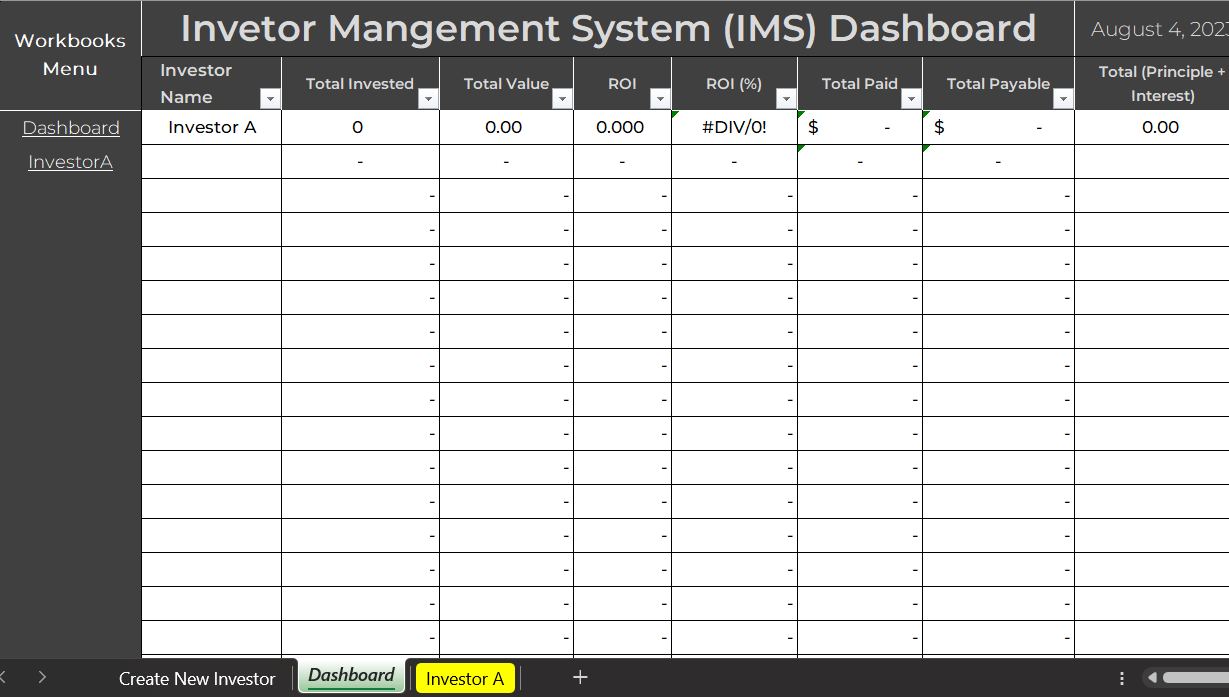Open the Total Payable filter dropdown
Image resolution: width=1229 pixels, height=697 pixels.
click(1063, 98)
